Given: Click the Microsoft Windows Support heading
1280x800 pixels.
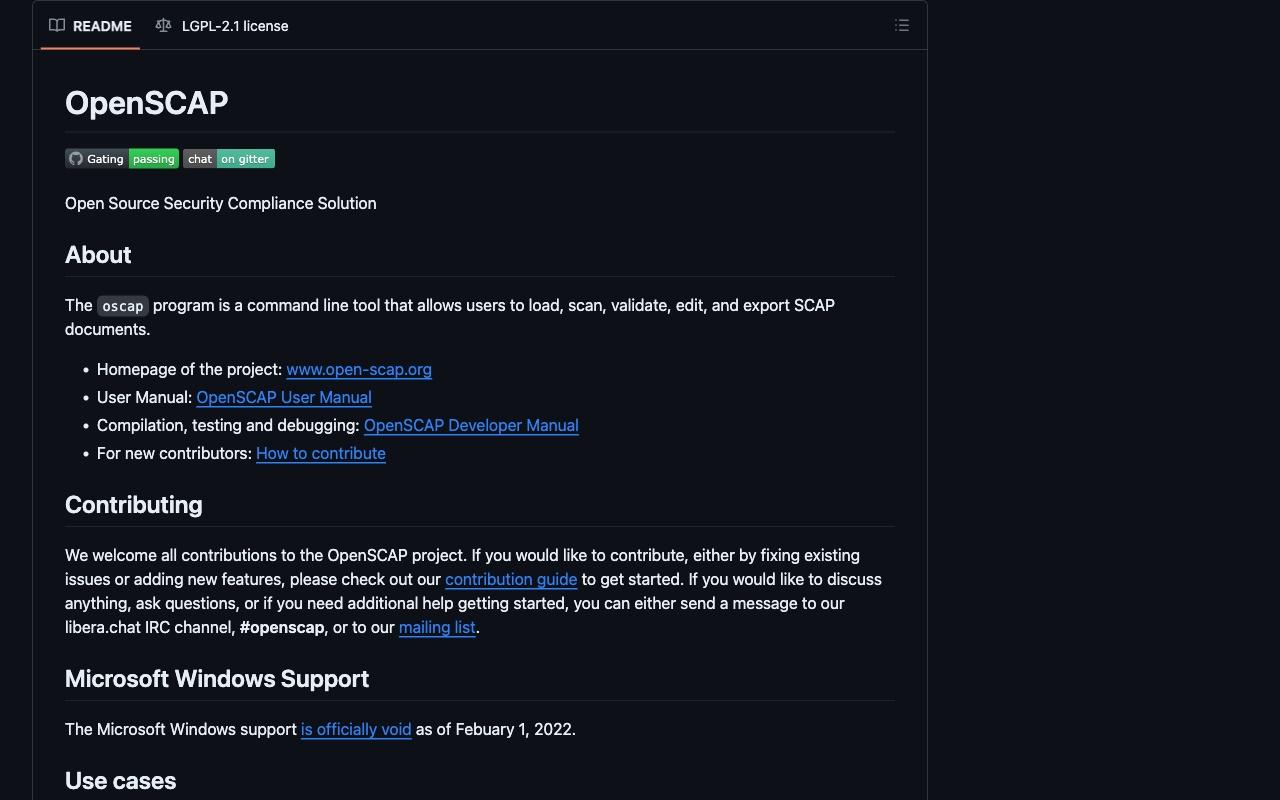Looking at the screenshot, I should (217, 679).
